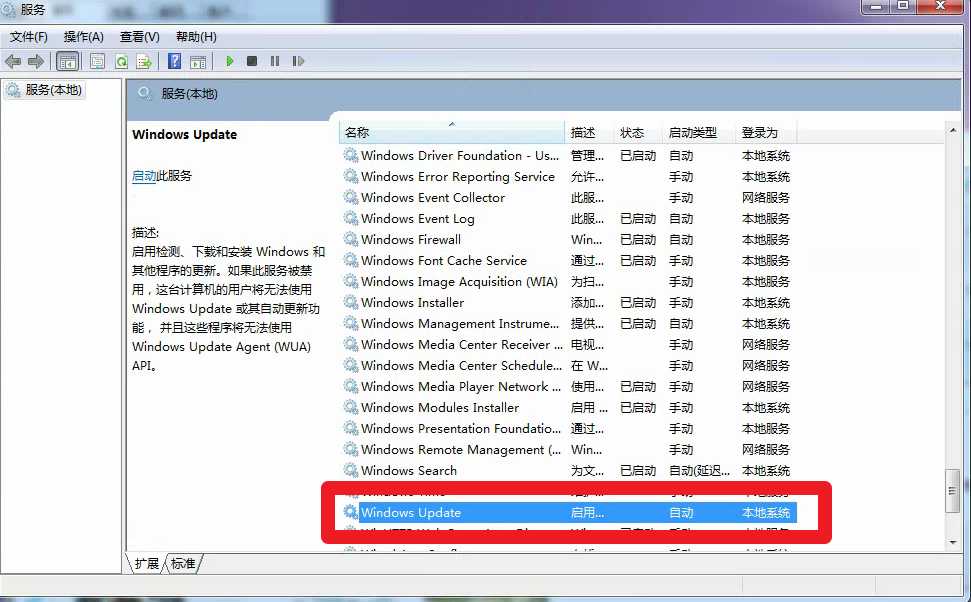Toggle the Show/Hide Console Tree icon
The height and width of the screenshot is (602, 971).
click(68, 61)
